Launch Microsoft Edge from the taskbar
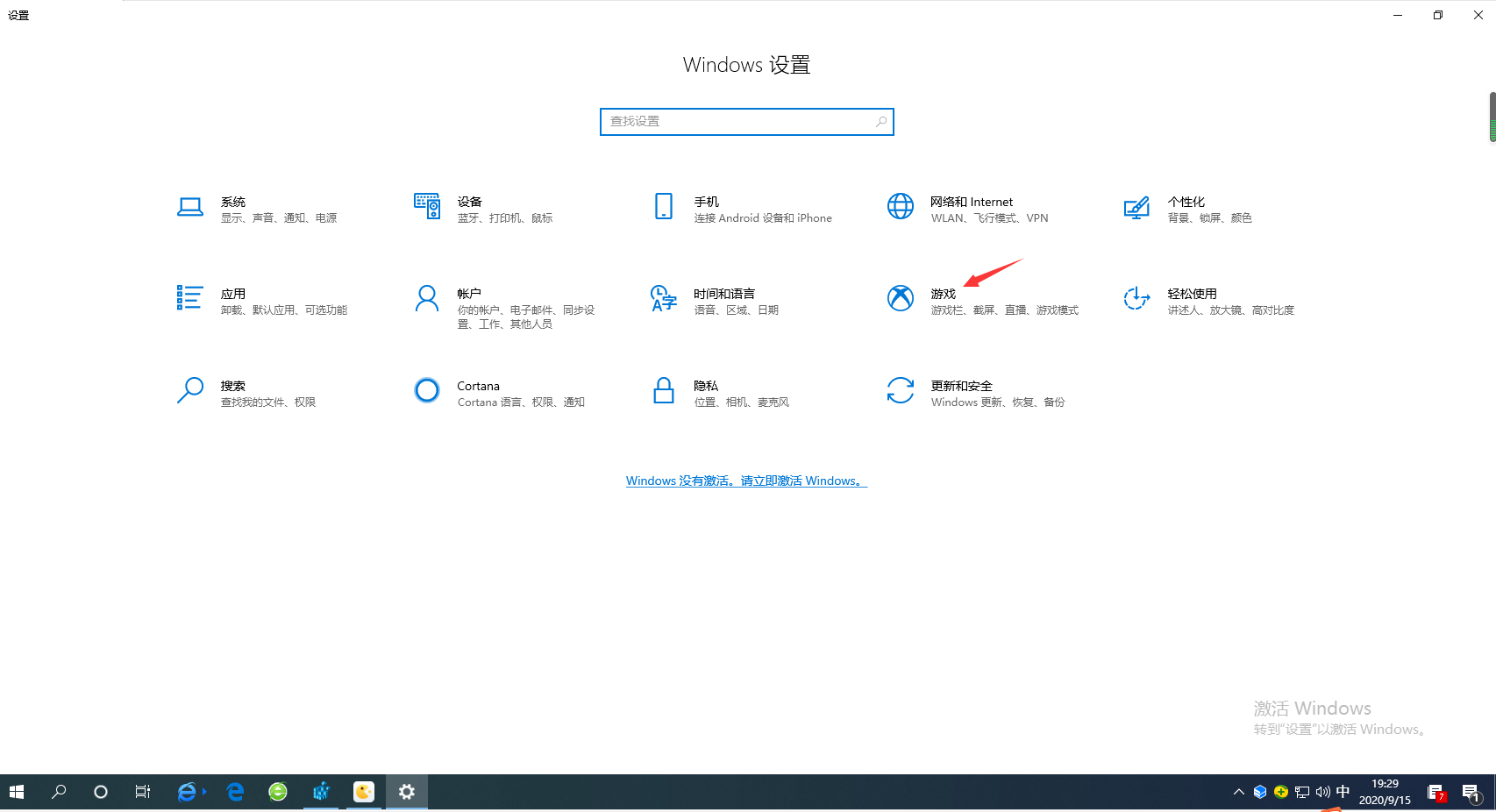This screenshot has height=812, width=1496. click(x=235, y=792)
